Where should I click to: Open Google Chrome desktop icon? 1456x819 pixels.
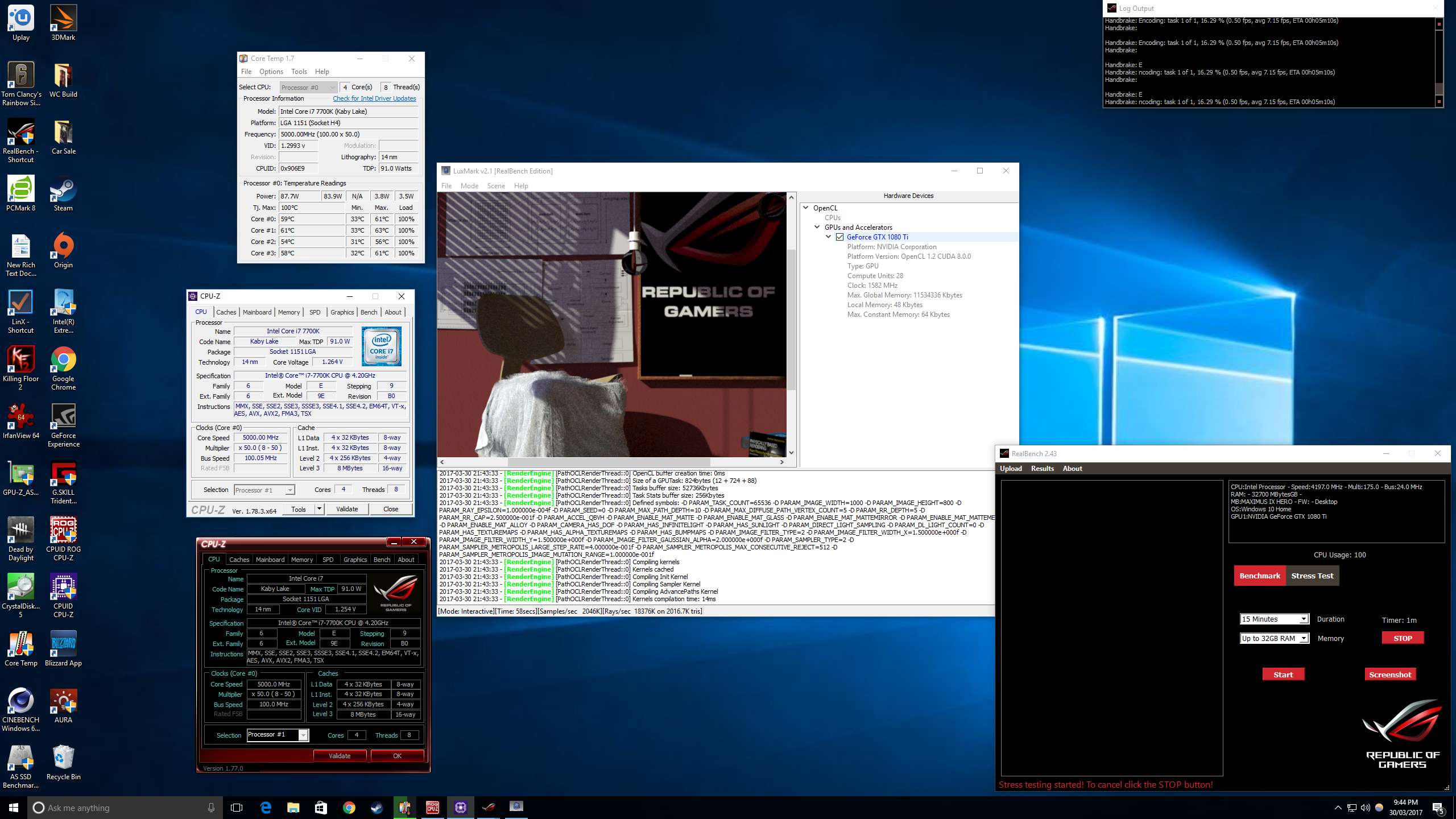[63, 368]
